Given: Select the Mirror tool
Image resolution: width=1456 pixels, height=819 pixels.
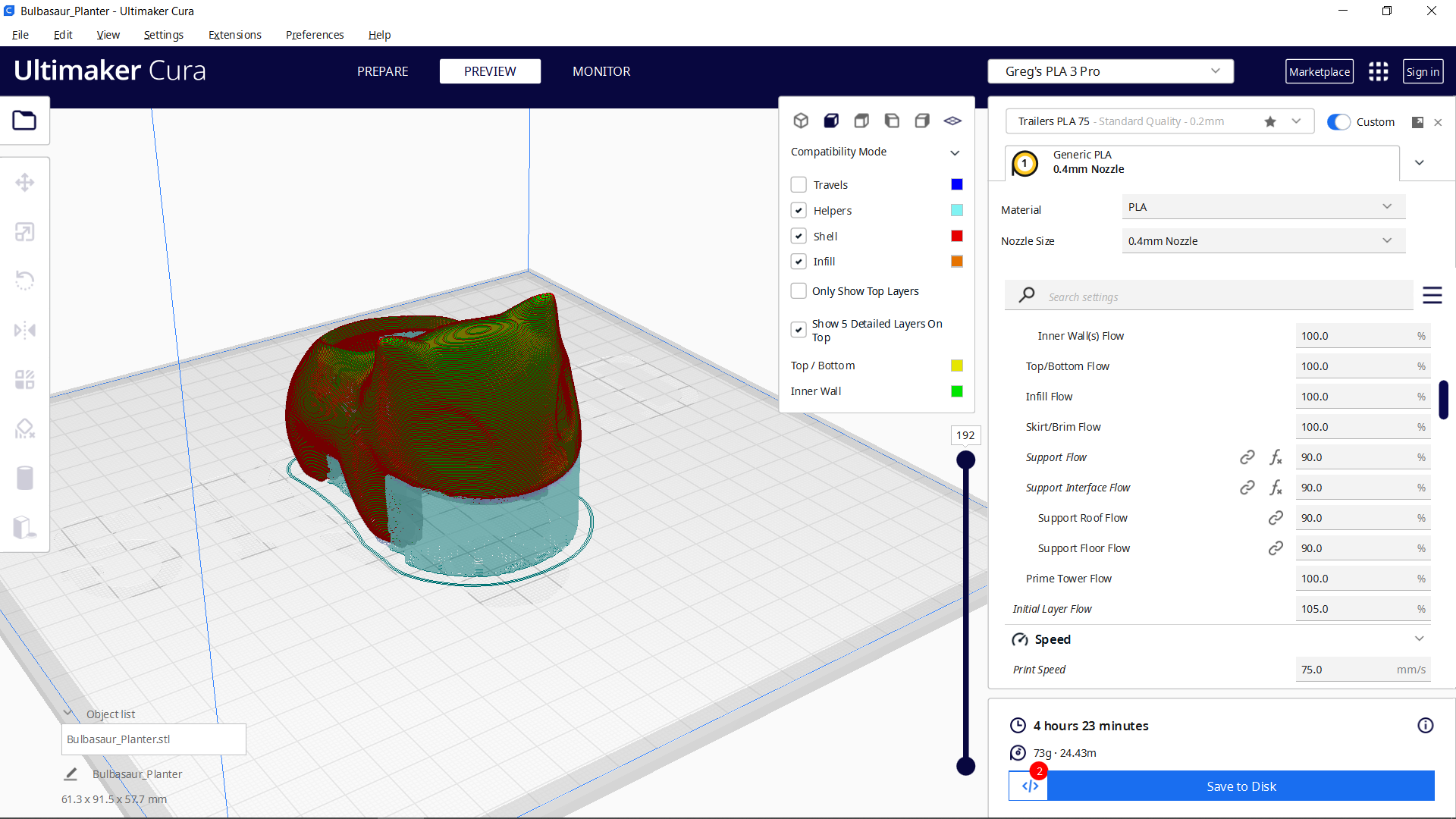Looking at the screenshot, I should click(25, 330).
